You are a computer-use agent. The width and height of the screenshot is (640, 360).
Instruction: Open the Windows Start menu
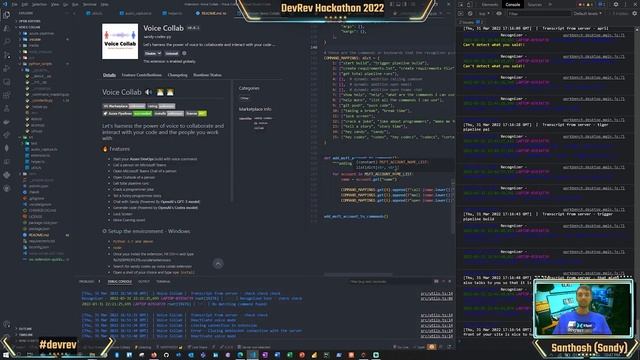tap(6, 355)
